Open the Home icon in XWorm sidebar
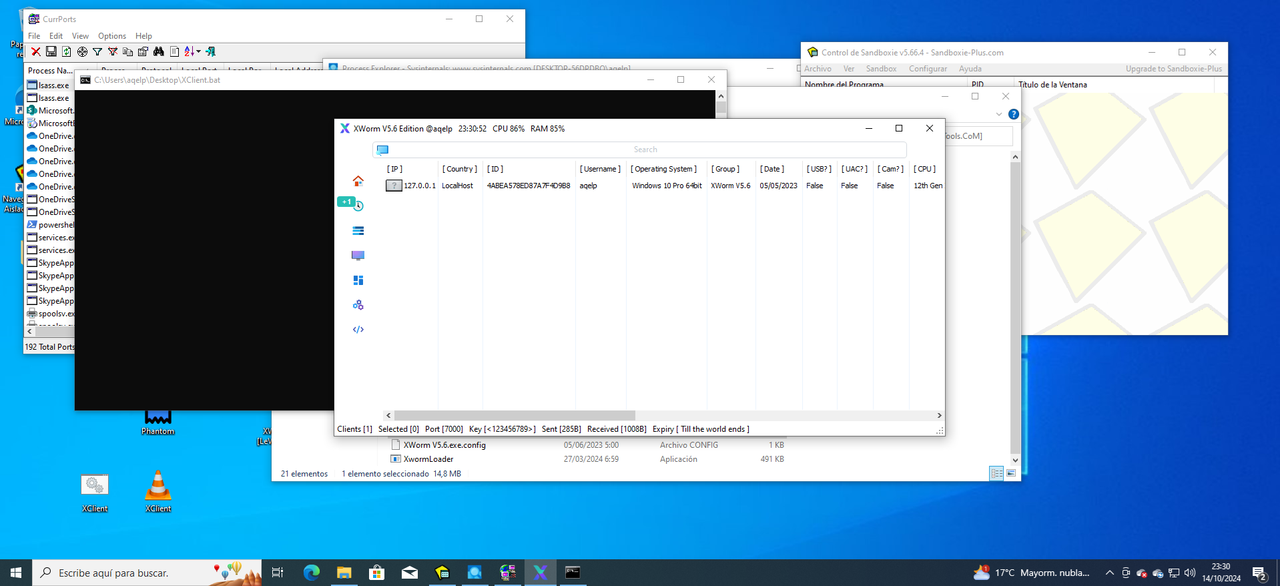1280x586 pixels. [358, 181]
